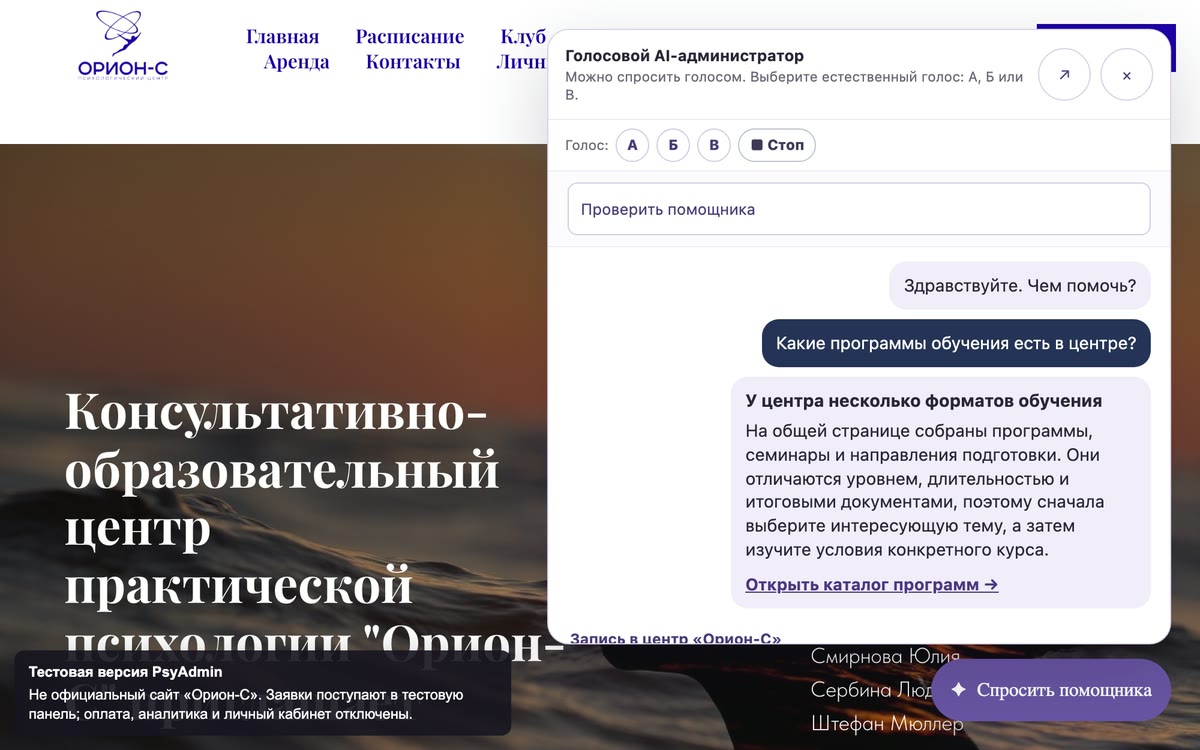Viewport: 1200px width, 750px height.
Task: Open the Клуб menu item
Action: pos(523,37)
